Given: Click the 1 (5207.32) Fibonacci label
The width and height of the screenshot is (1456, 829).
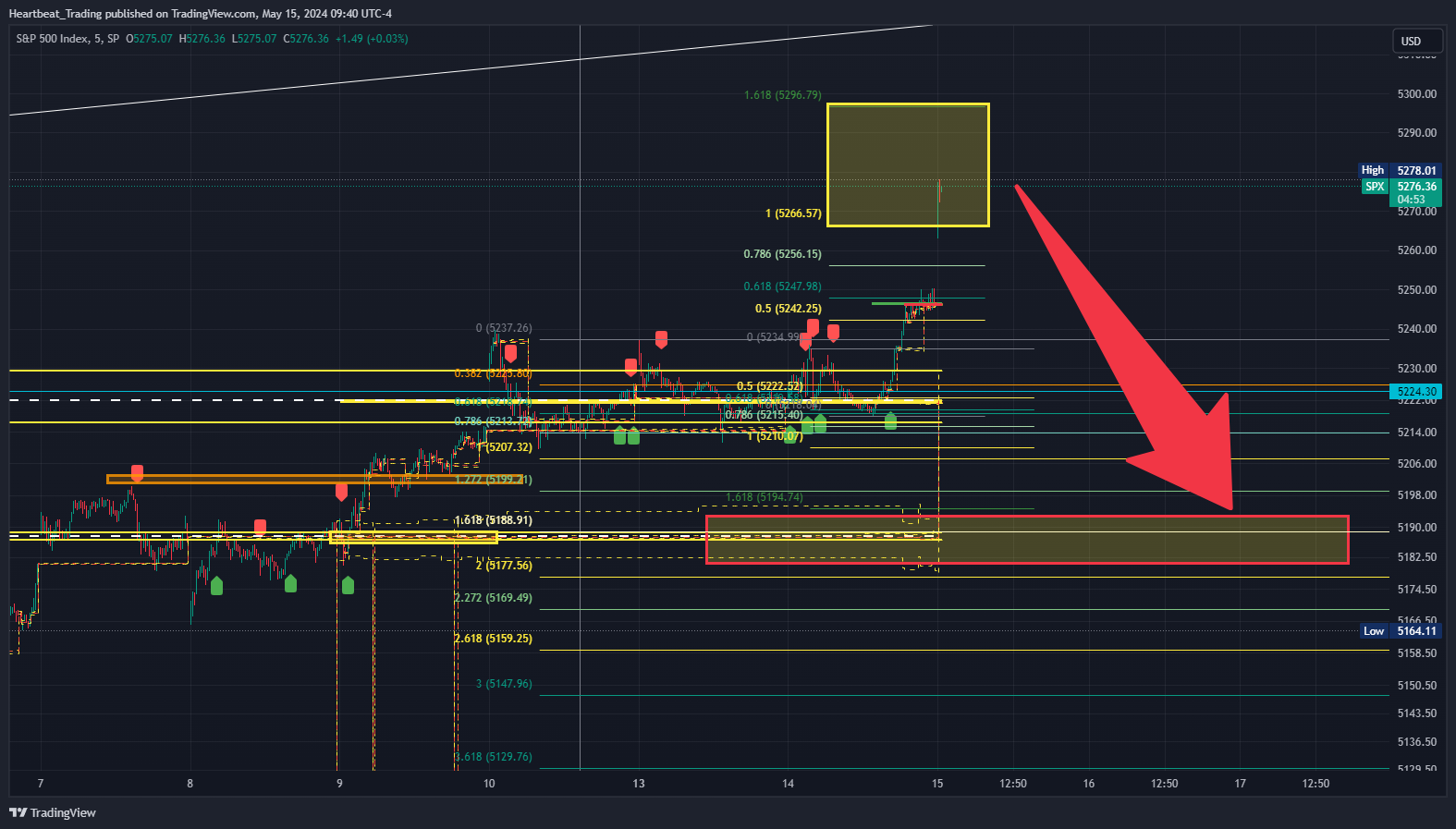Looking at the screenshot, I should point(506,447).
